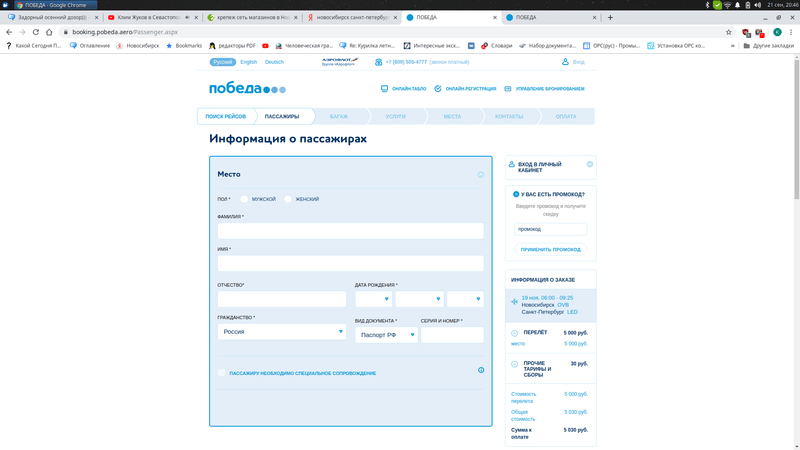
Task: Collapse the Место passenger panel
Action: 481,174
